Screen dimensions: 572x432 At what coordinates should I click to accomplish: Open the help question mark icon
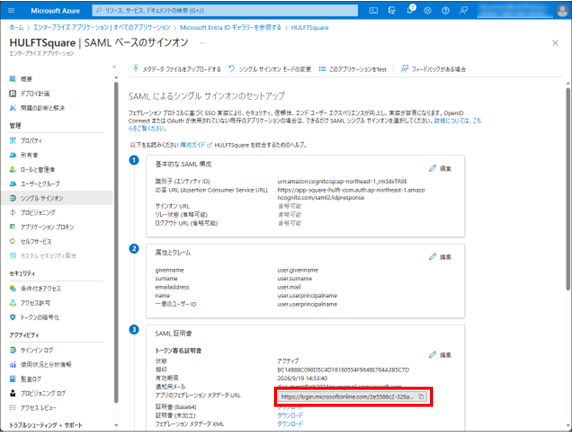[445, 11]
